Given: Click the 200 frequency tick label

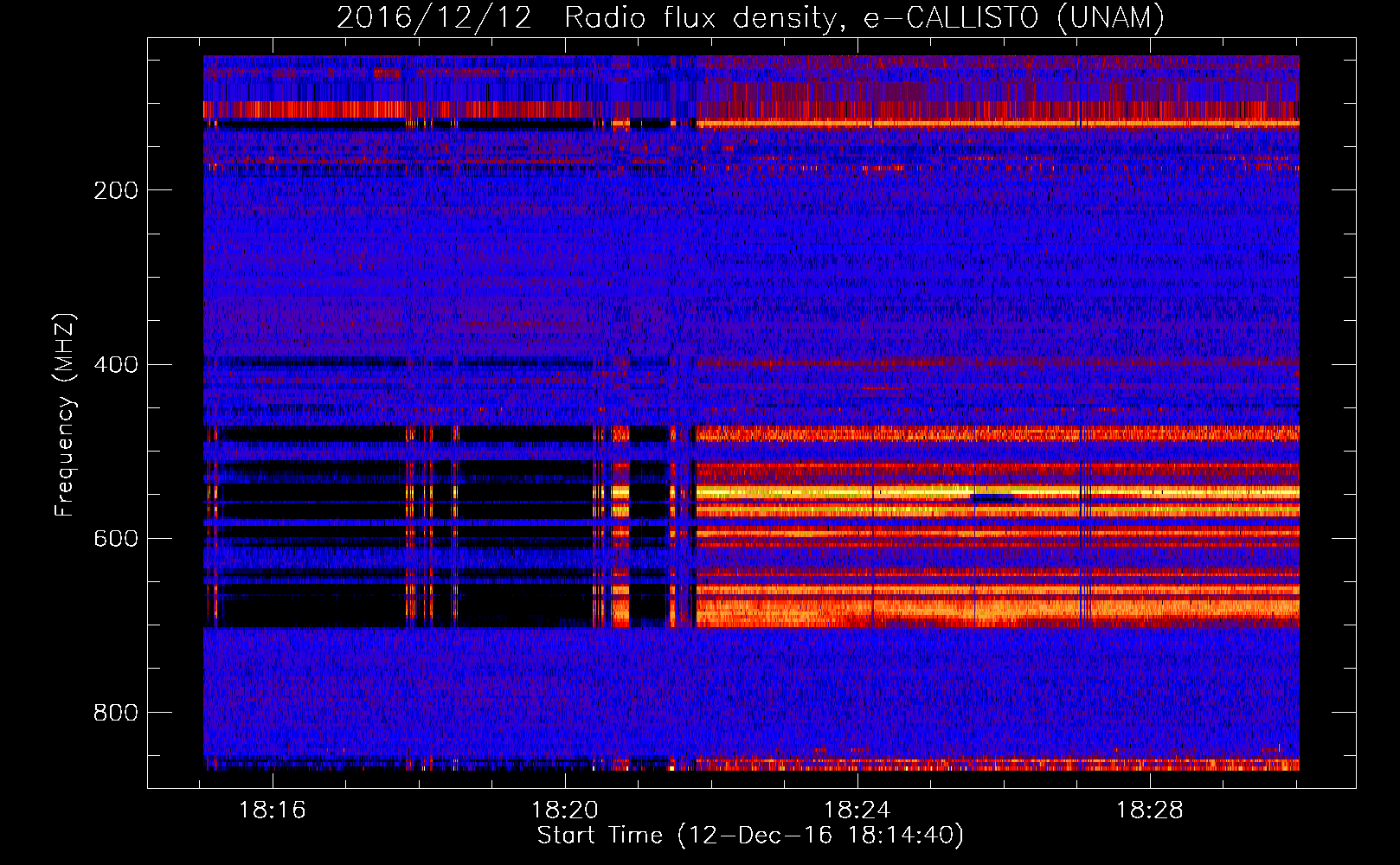Looking at the screenshot, I should click(116, 190).
